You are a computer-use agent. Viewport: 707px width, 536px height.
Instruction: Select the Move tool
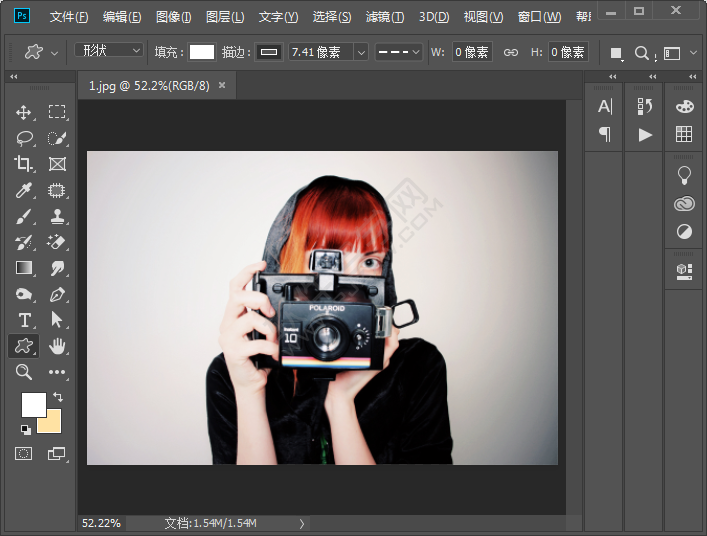click(x=24, y=112)
